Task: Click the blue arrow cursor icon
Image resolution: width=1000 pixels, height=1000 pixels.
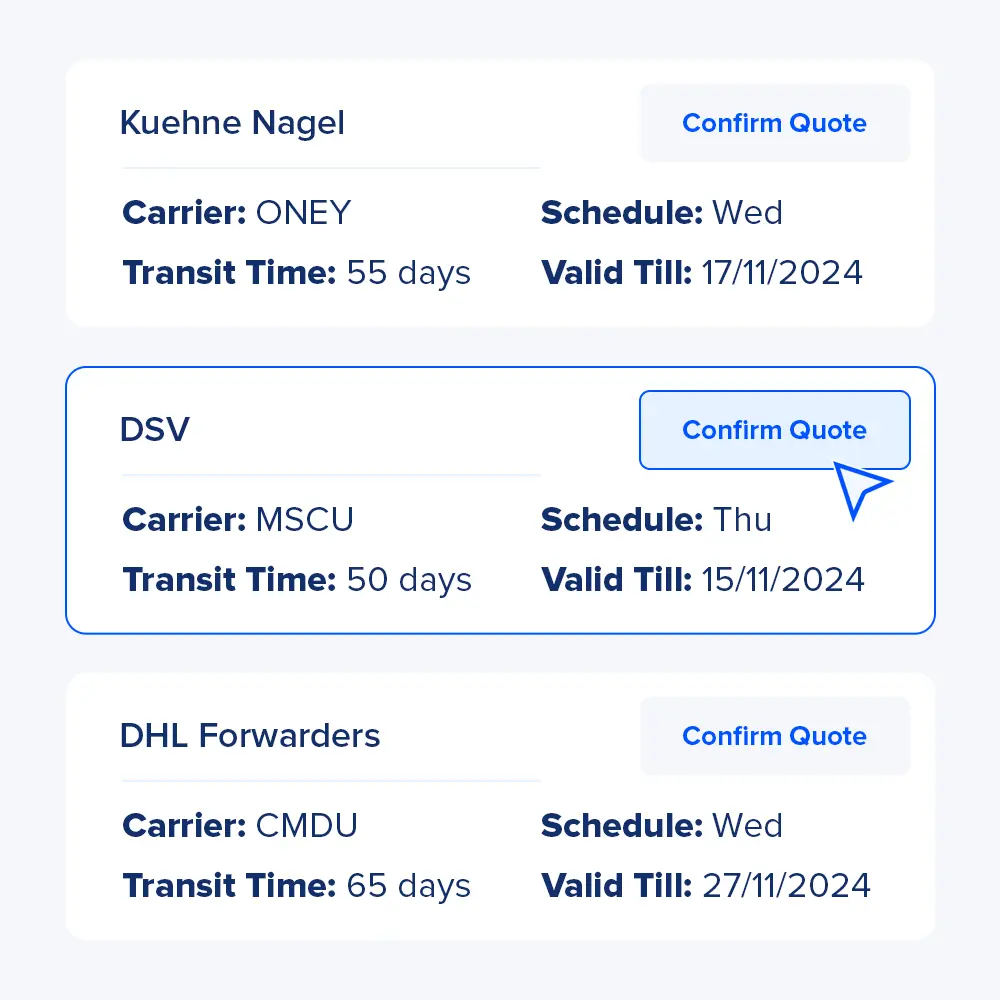Action: (x=860, y=490)
